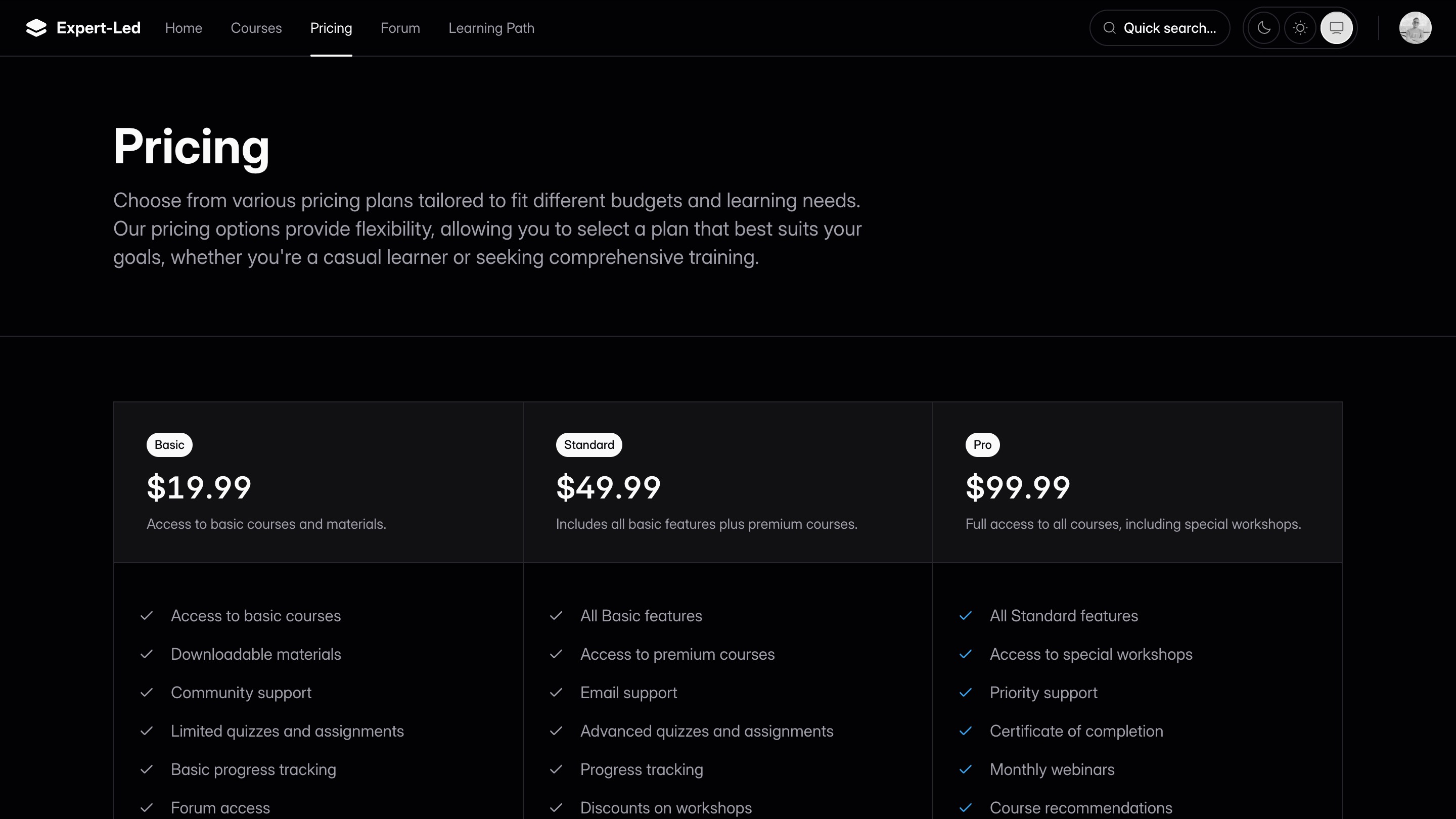Click blue checkmark beside Priority support
The height and width of the screenshot is (819, 1456).
click(966, 693)
